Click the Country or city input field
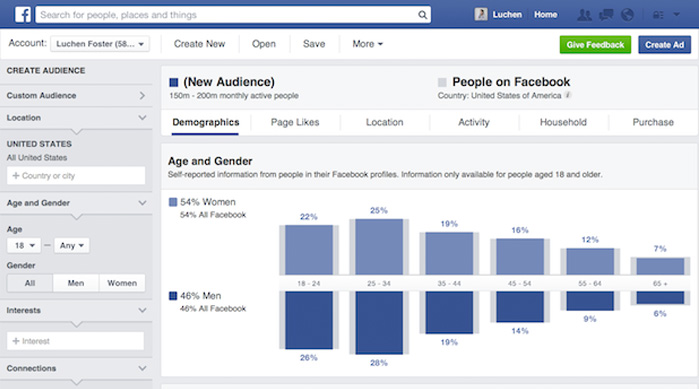699x389 pixels. tap(76, 176)
